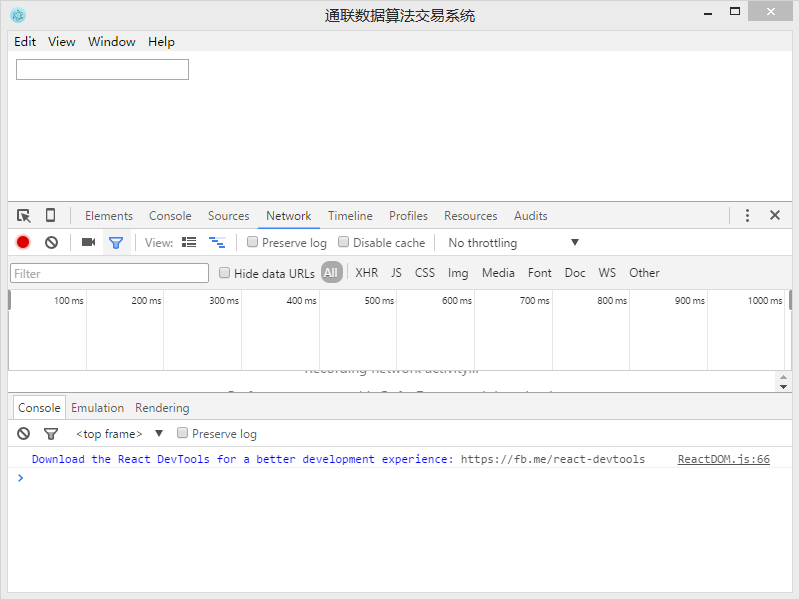Select the All filter toggle

[x=331, y=272]
